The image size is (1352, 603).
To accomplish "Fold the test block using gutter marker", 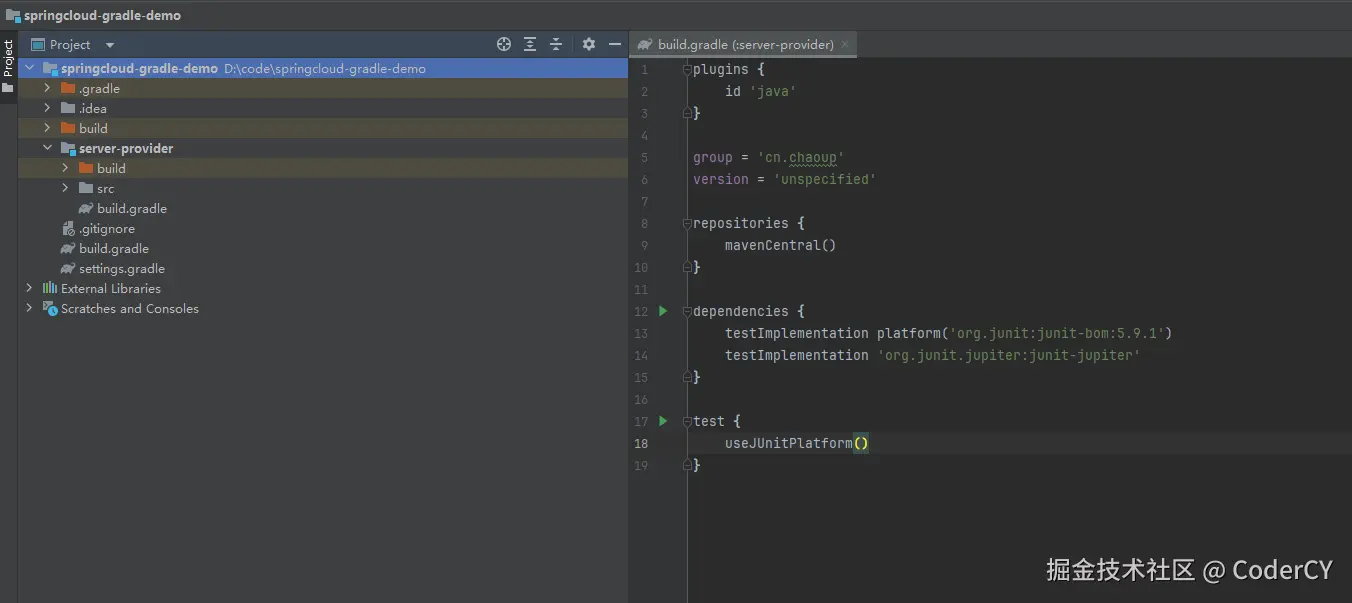I will click(687, 421).
